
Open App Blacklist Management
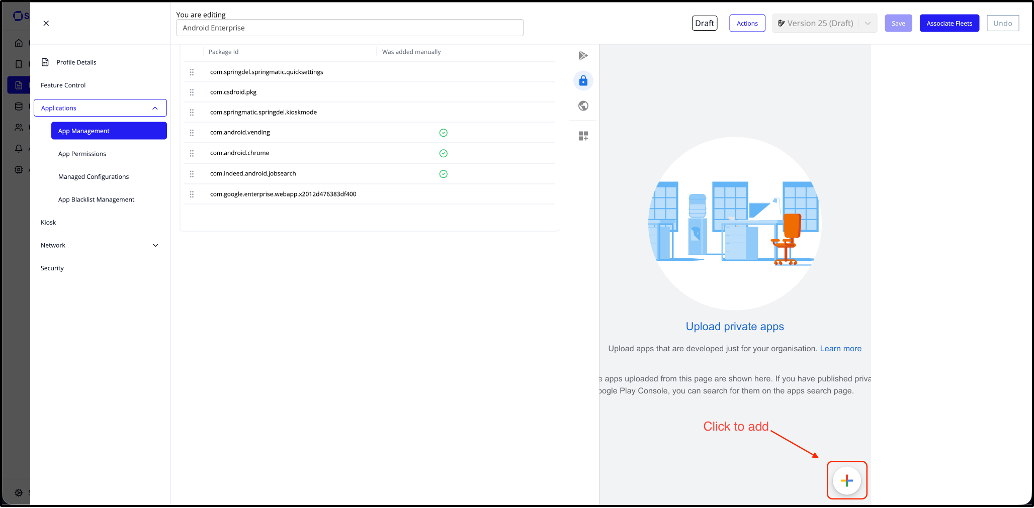(x=96, y=199)
